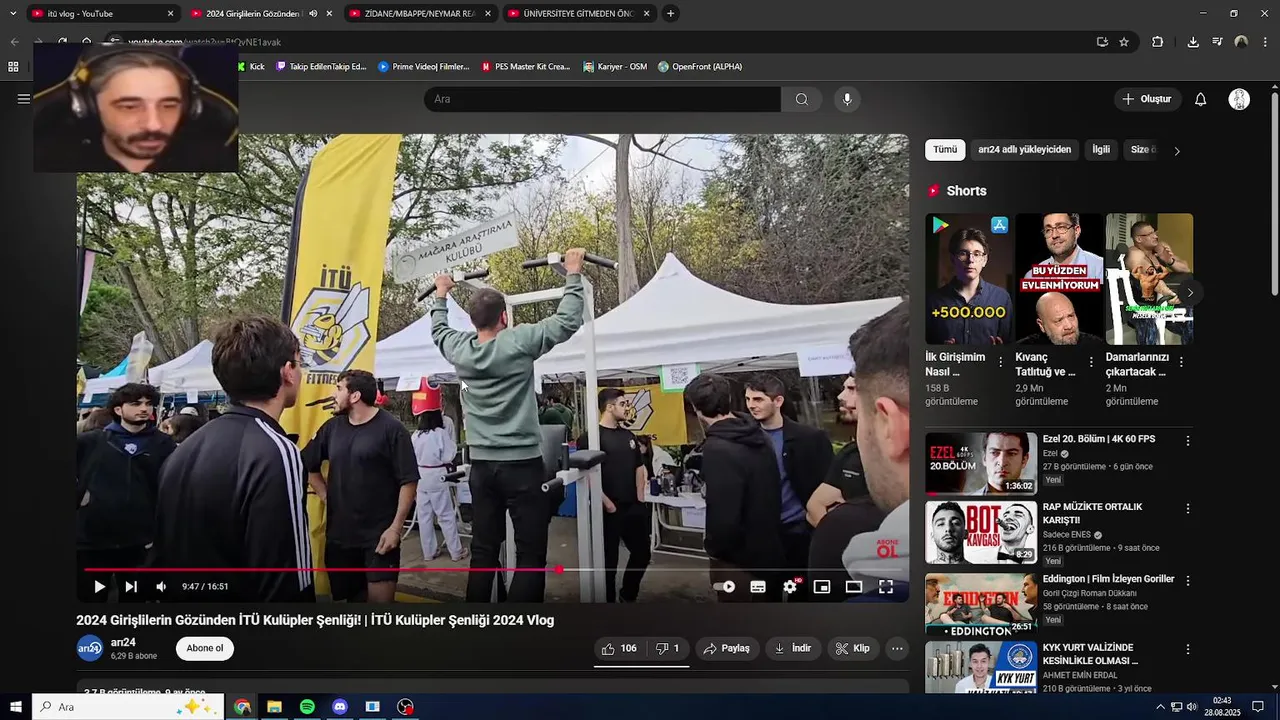This screenshot has height=720, width=1280.
Task: Open the YouTube hamburger guide menu
Action: 23,99
